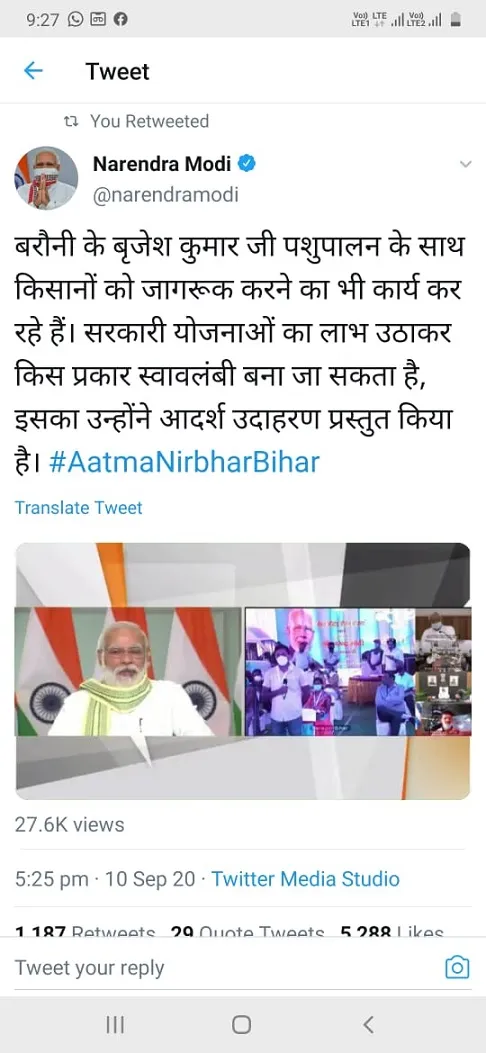The height and width of the screenshot is (1053, 486).
Task: Tap the blue verified badge
Action: click(248, 163)
